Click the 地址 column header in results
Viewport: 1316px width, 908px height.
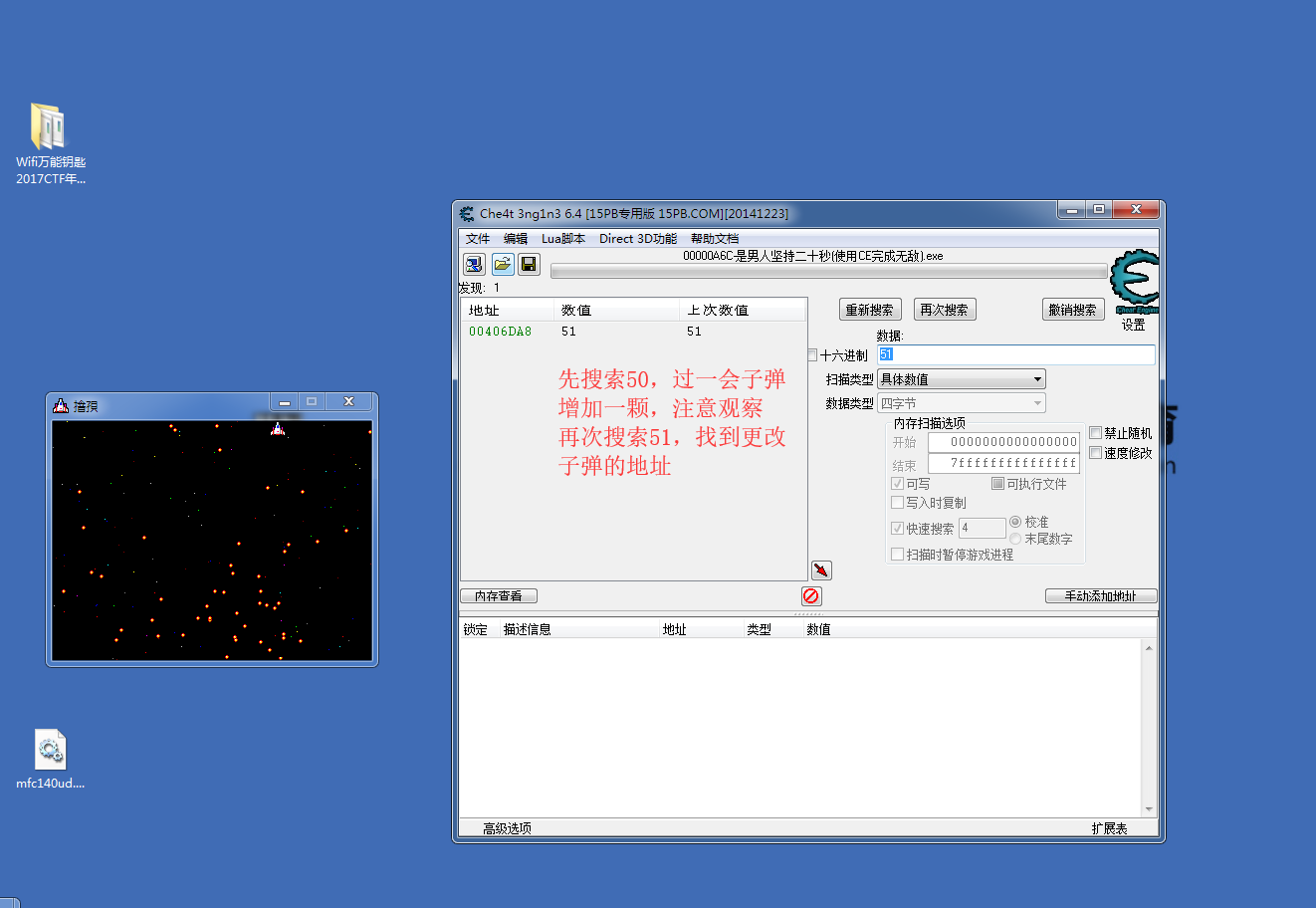pyautogui.click(x=508, y=311)
